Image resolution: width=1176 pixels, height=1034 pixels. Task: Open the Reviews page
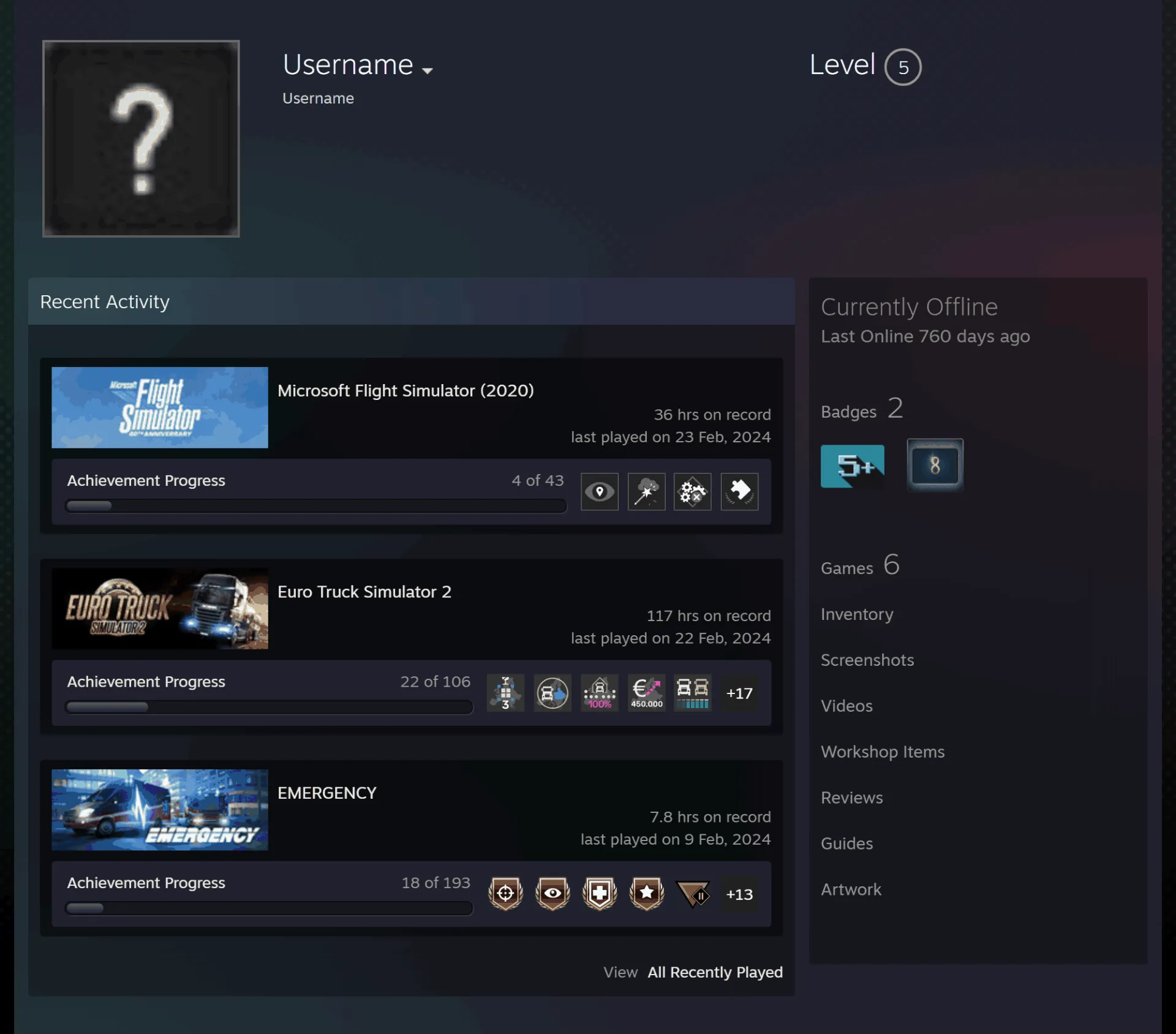point(852,798)
